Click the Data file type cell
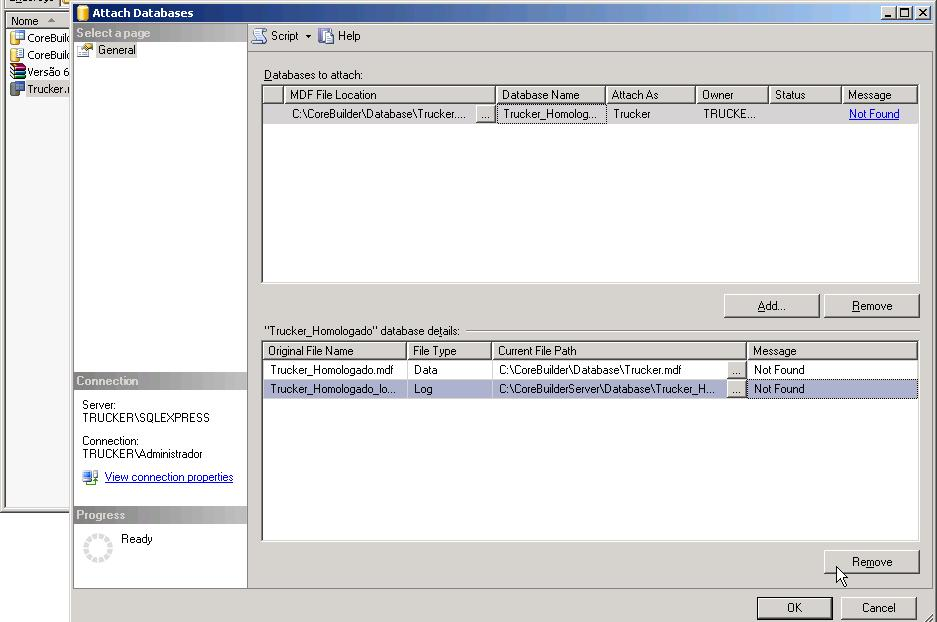The image size is (937, 622). pos(449,370)
